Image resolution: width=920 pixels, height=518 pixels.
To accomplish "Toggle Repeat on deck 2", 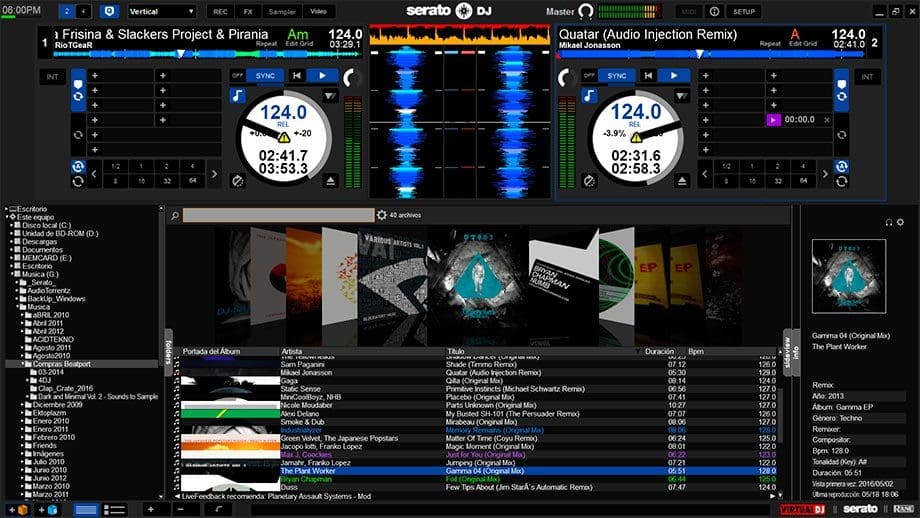I will pos(770,43).
